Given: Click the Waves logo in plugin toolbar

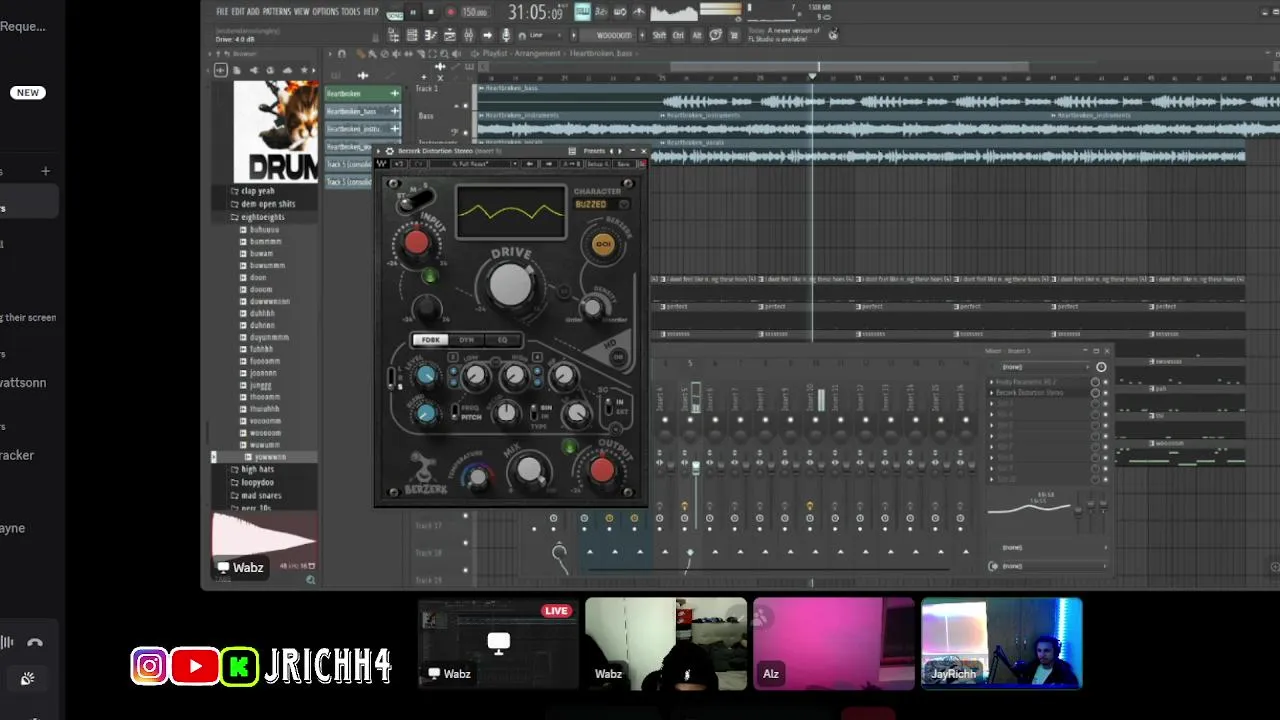Looking at the screenshot, I should click(382, 164).
